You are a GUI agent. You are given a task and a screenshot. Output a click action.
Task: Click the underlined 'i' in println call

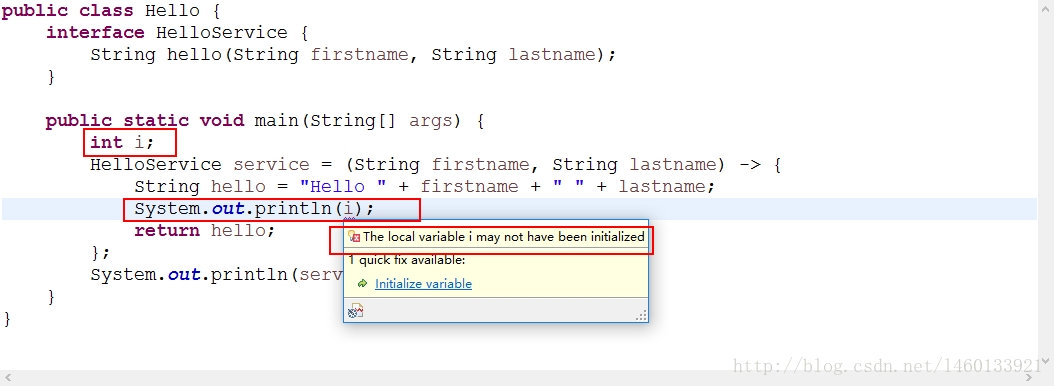point(349,209)
